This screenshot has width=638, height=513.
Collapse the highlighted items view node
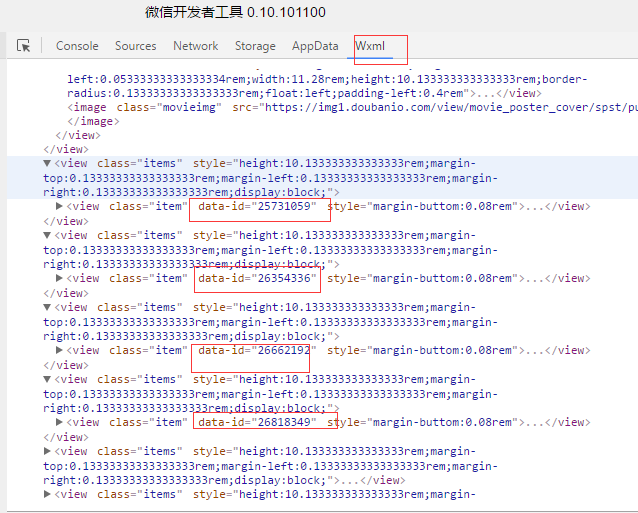click(x=47, y=164)
